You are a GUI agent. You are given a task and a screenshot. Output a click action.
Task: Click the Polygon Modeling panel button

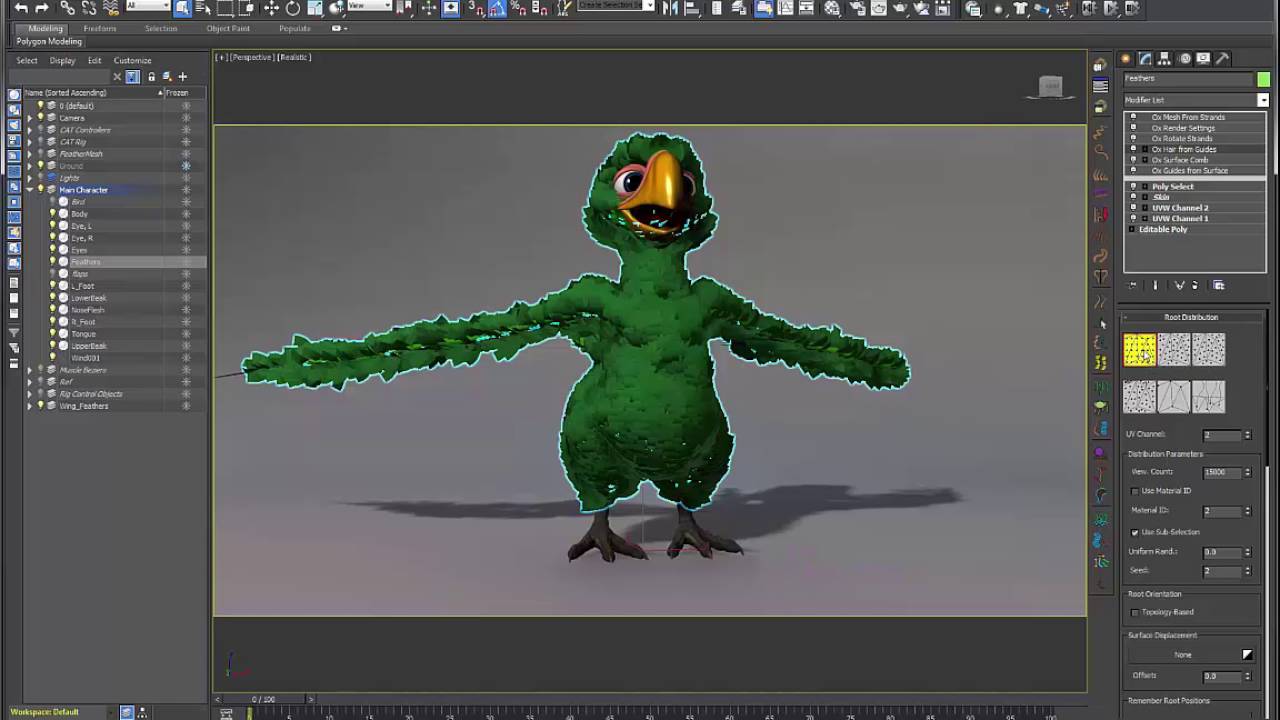pos(49,42)
